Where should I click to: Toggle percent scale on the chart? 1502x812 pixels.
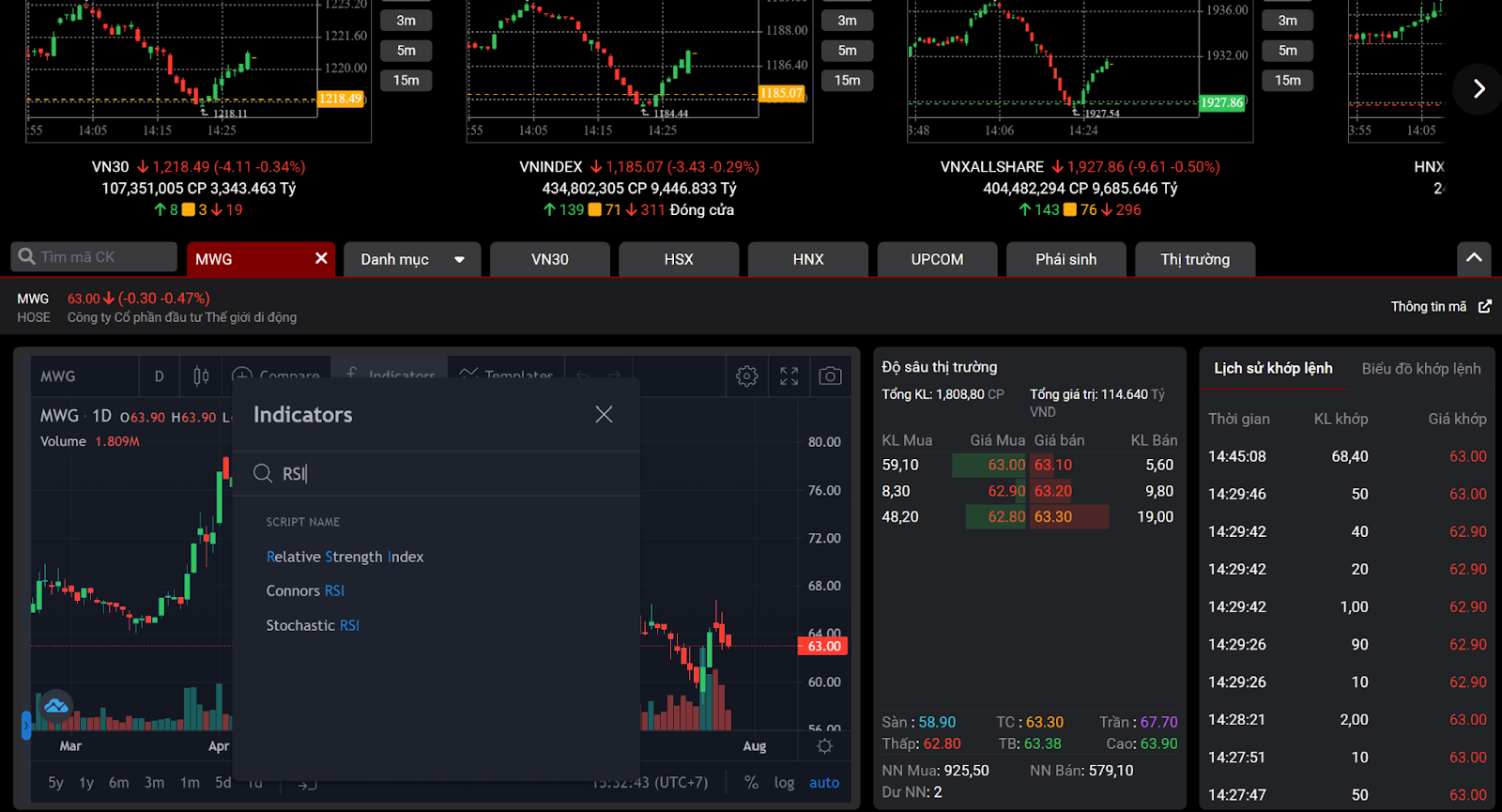coord(751,783)
